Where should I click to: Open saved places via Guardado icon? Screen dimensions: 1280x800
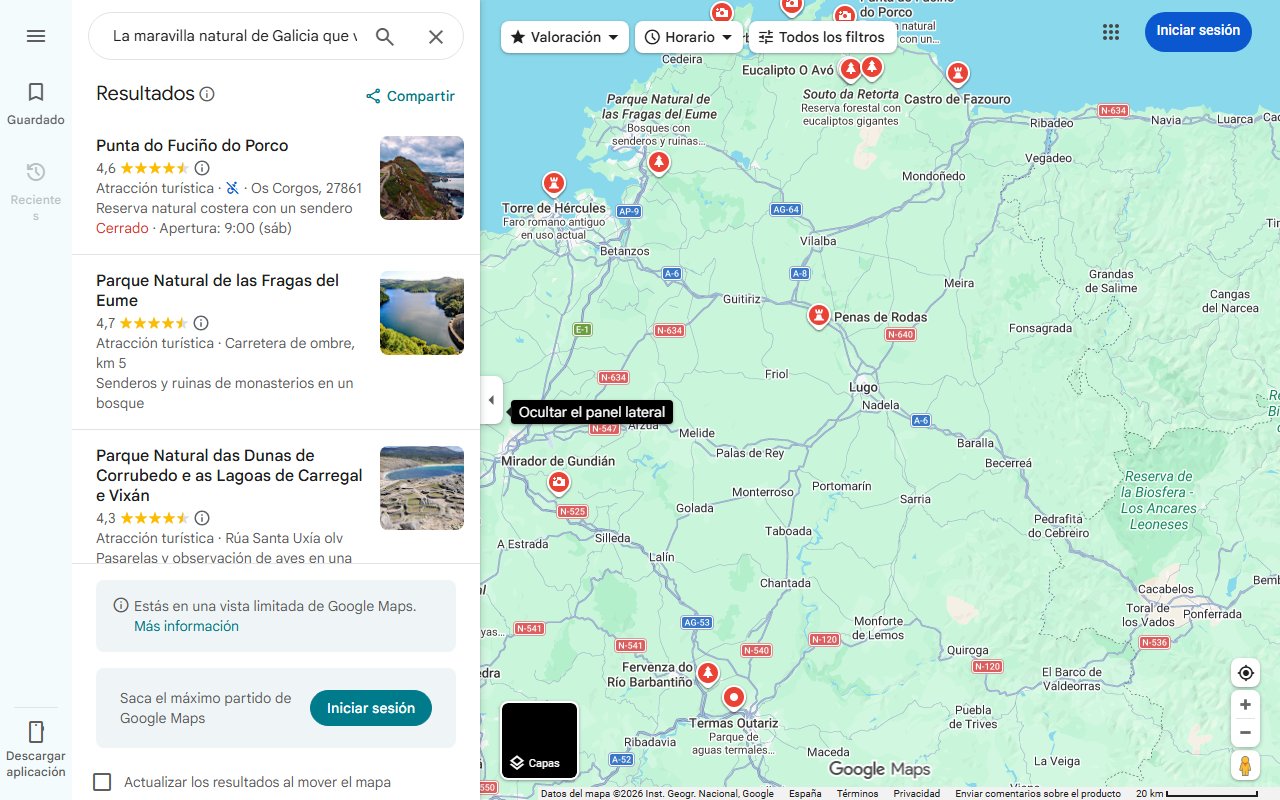[35, 100]
